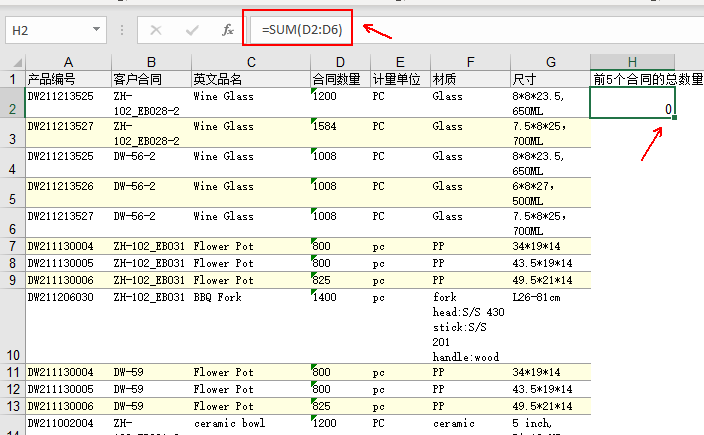Click Flower Pot cell in row 7
The image size is (704, 435).
pos(251,246)
